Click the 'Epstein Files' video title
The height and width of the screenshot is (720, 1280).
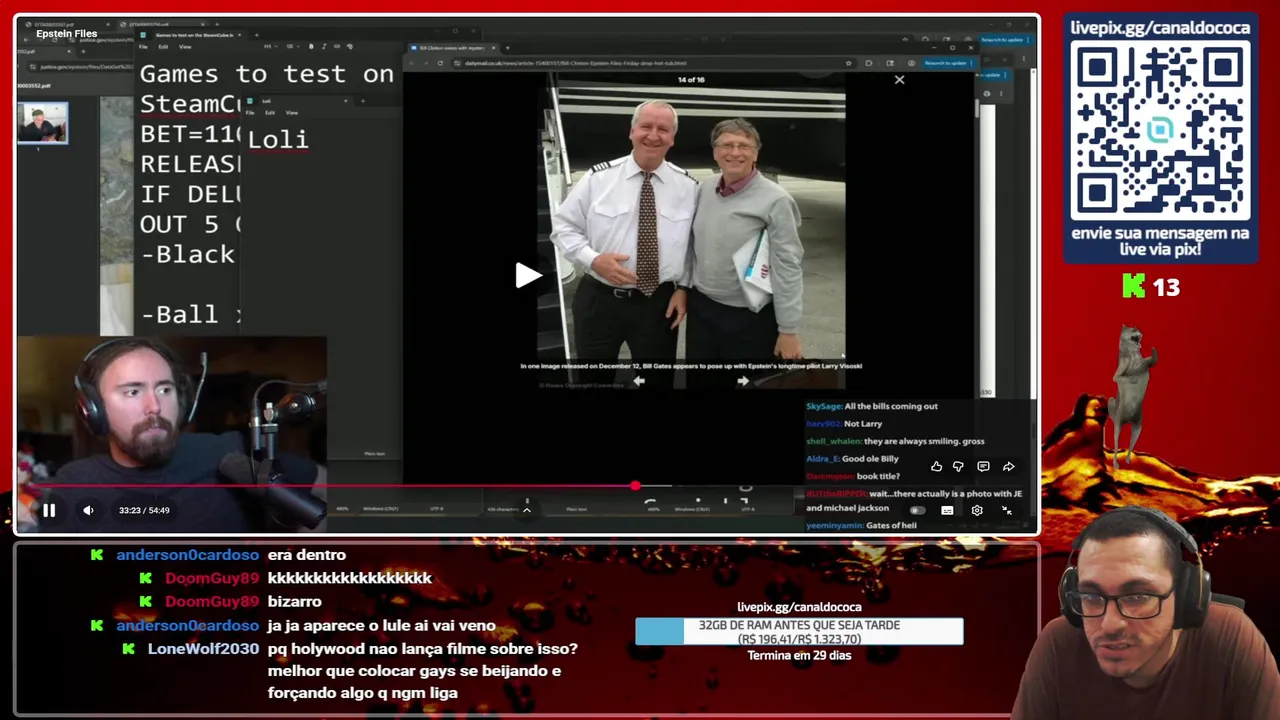click(x=67, y=34)
